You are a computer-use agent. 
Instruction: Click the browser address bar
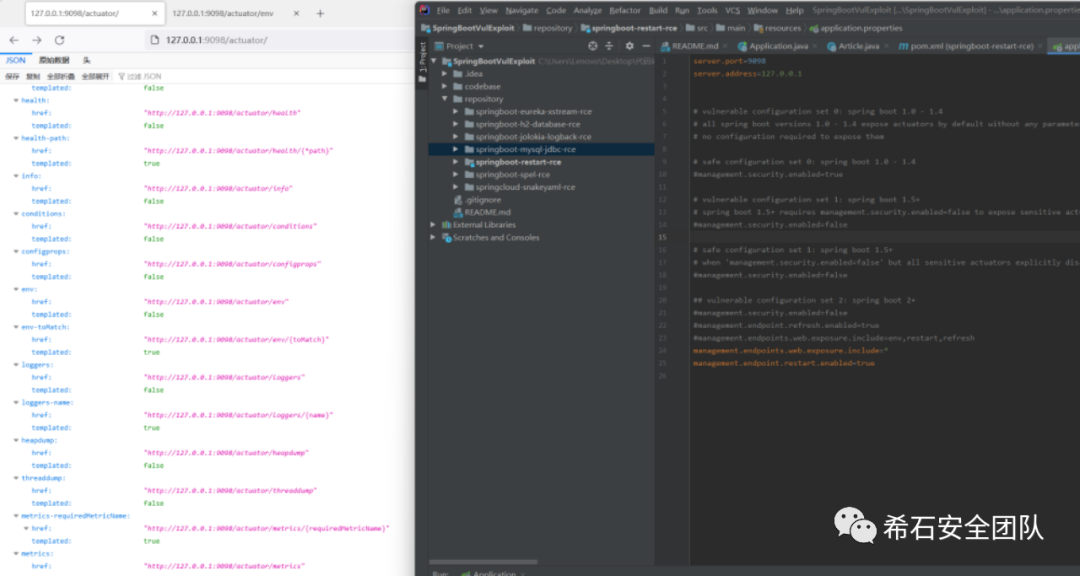click(279, 40)
